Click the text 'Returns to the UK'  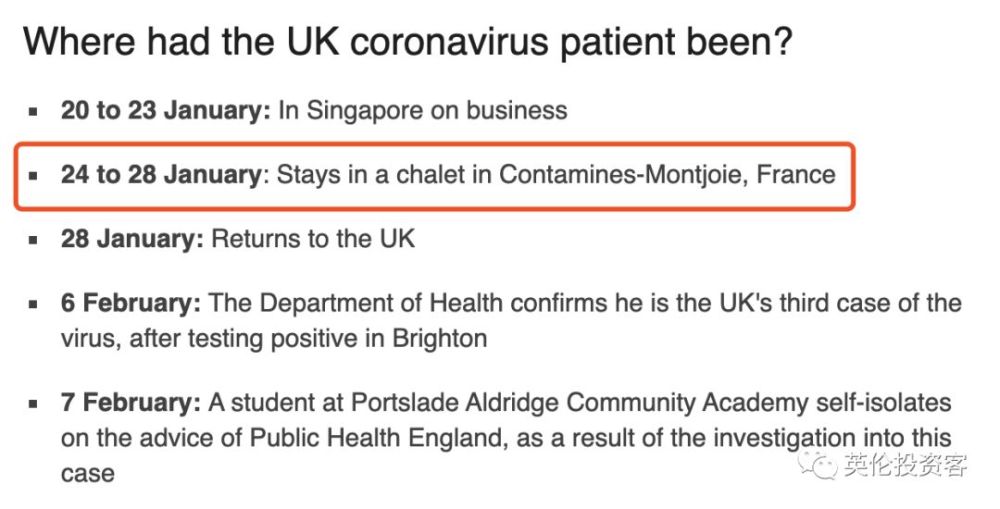click(313, 239)
